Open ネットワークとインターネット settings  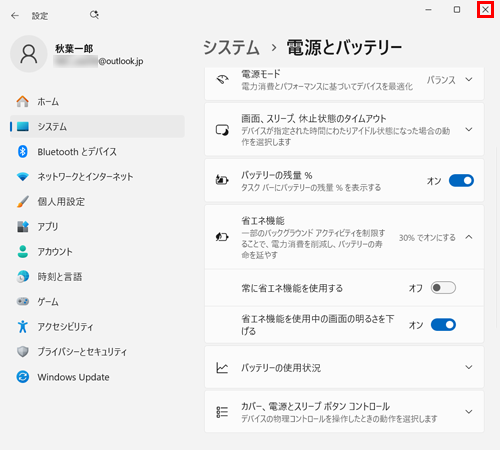tap(97, 177)
